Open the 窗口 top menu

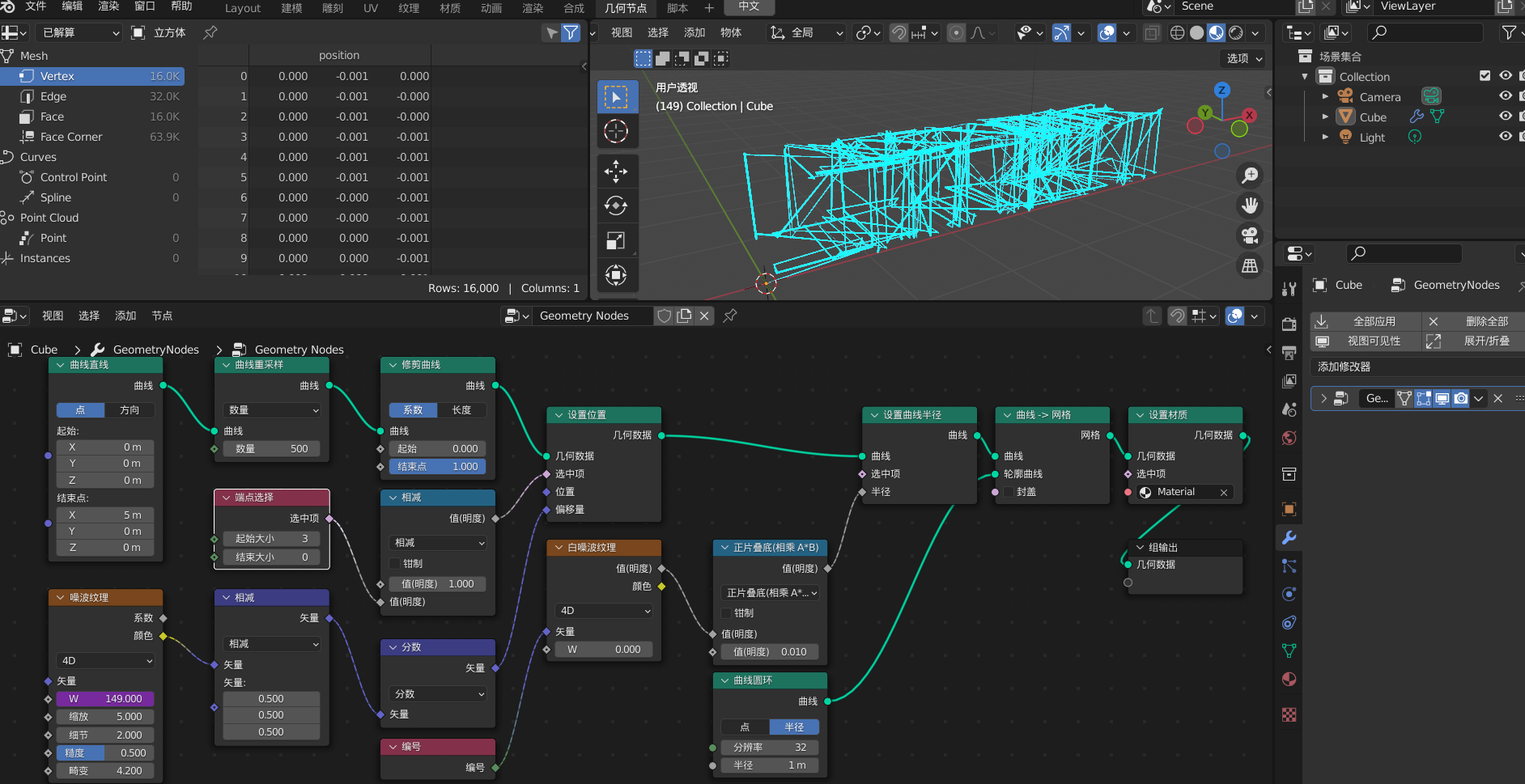145,6
